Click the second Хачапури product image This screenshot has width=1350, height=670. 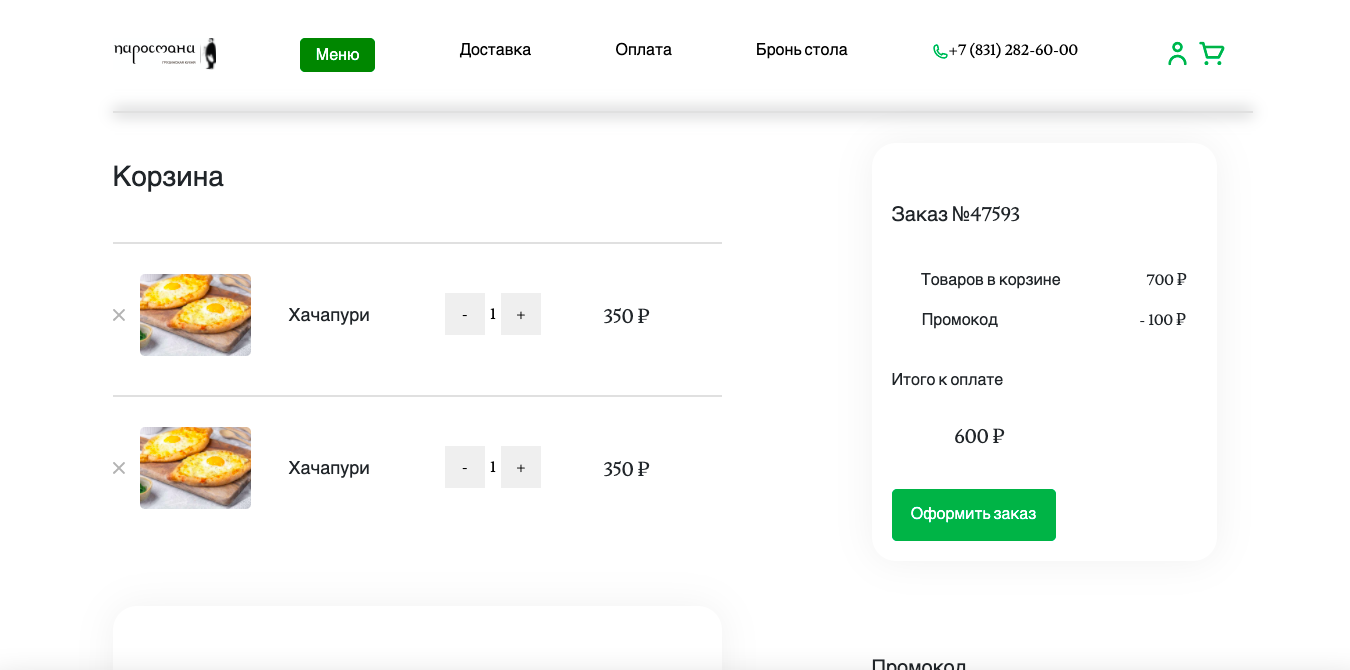(x=195, y=468)
